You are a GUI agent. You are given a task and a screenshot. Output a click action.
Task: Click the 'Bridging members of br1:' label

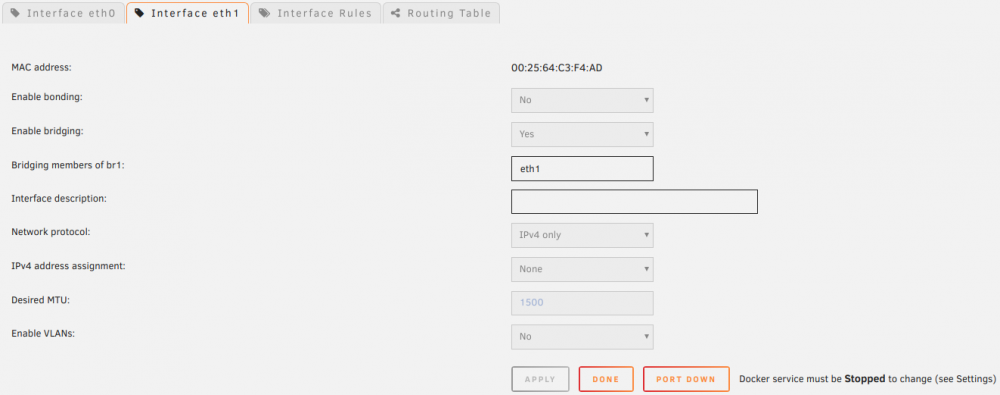68,165
